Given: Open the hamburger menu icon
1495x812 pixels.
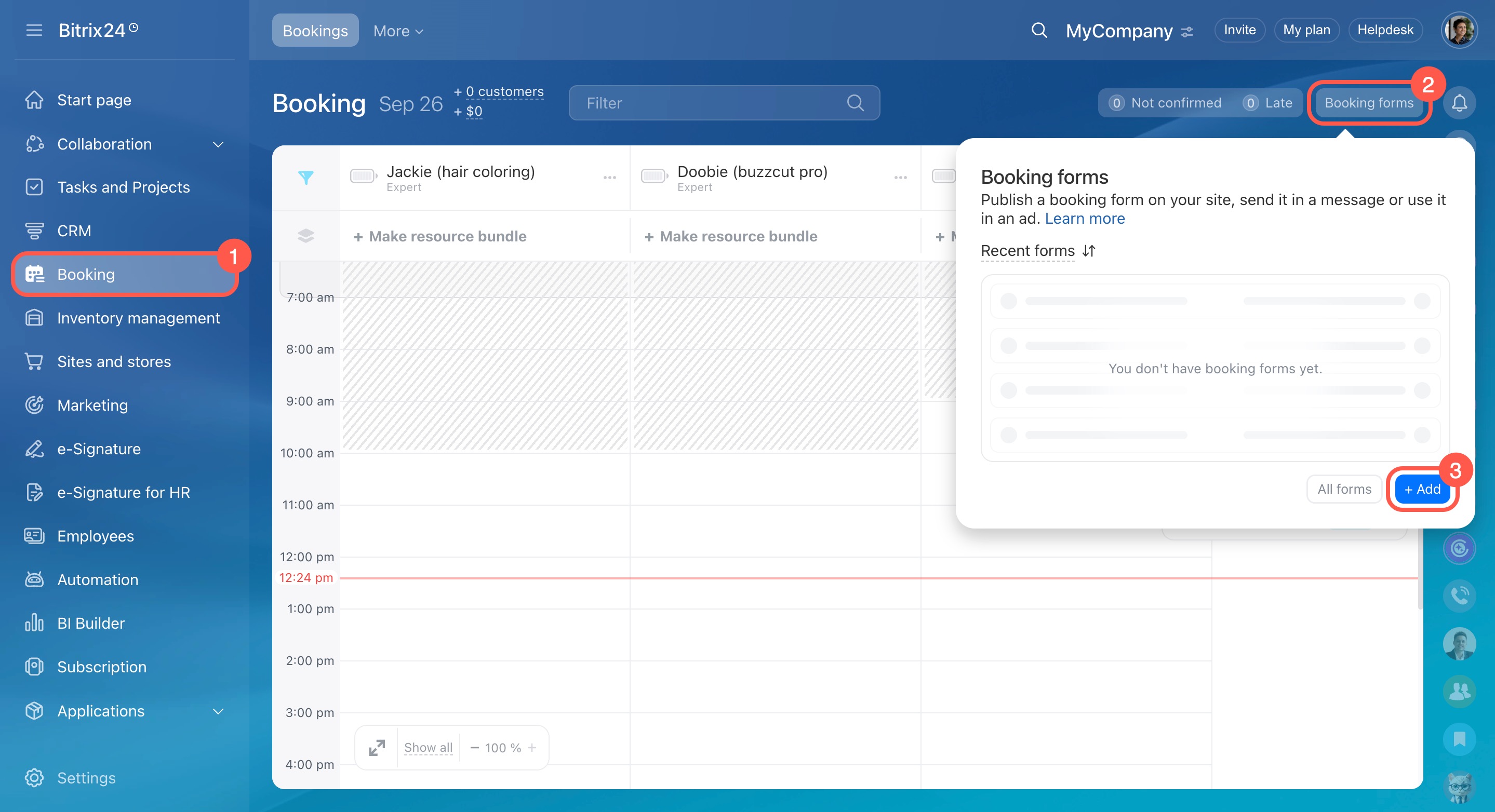Looking at the screenshot, I should point(34,30).
